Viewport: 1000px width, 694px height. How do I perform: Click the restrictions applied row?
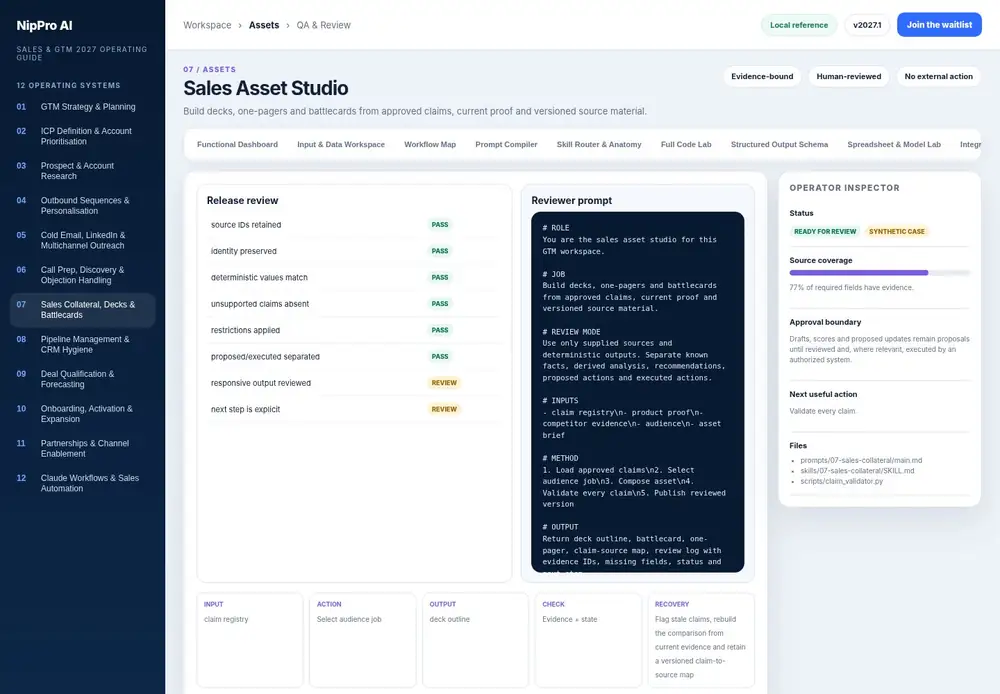(x=354, y=330)
